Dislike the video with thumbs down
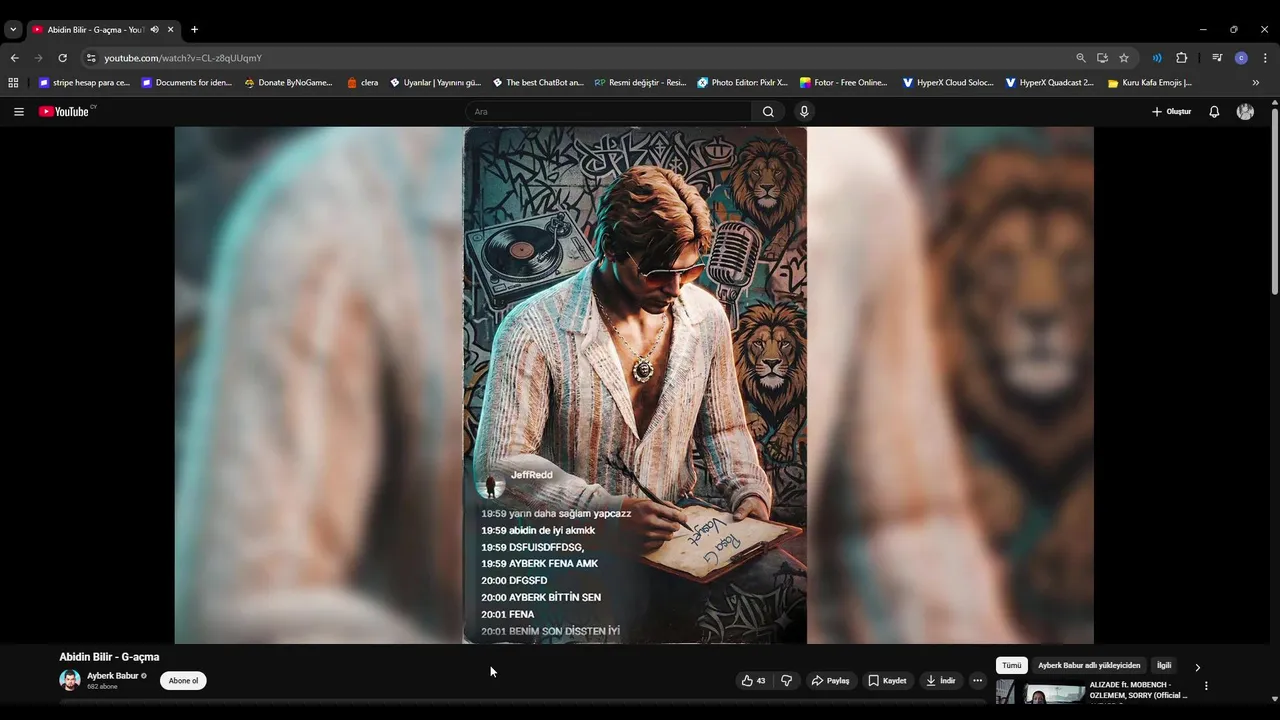This screenshot has width=1280, height=720. pos(787,681)
